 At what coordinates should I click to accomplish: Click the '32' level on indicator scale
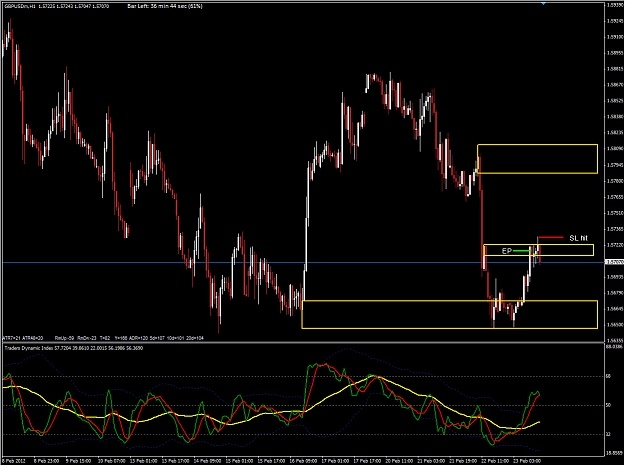[609, 435]
